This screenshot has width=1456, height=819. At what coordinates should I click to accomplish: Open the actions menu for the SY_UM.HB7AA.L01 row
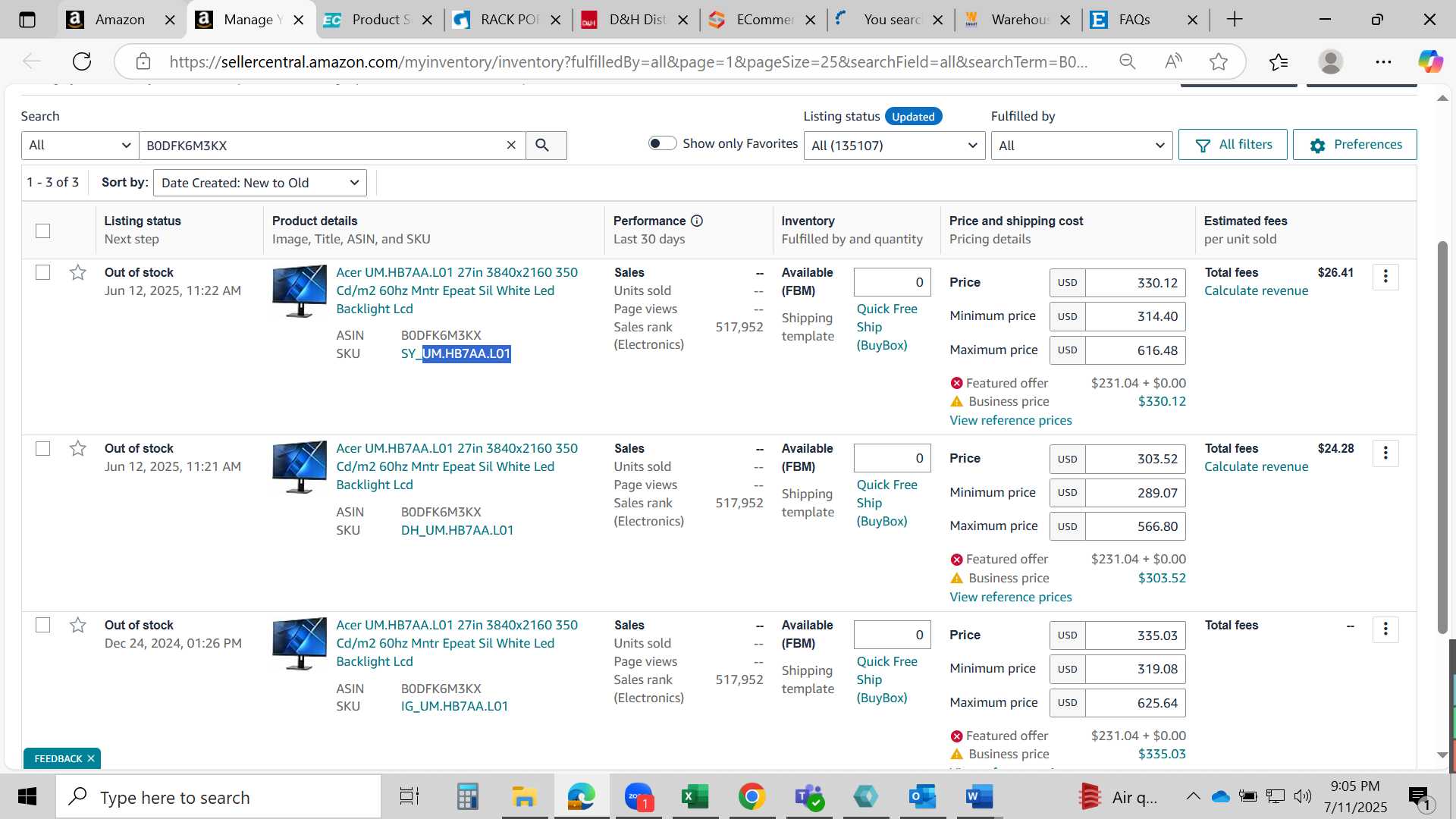tap(1385, 276)
